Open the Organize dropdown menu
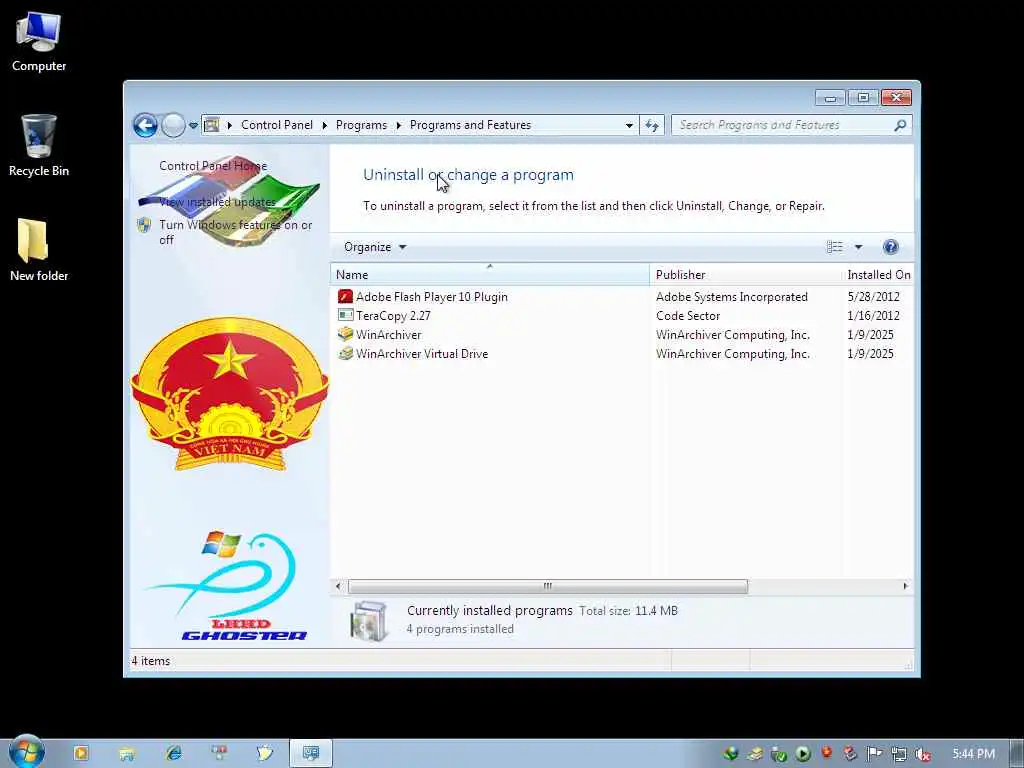This screenshot has width=1024, height=768. point(375,247)
